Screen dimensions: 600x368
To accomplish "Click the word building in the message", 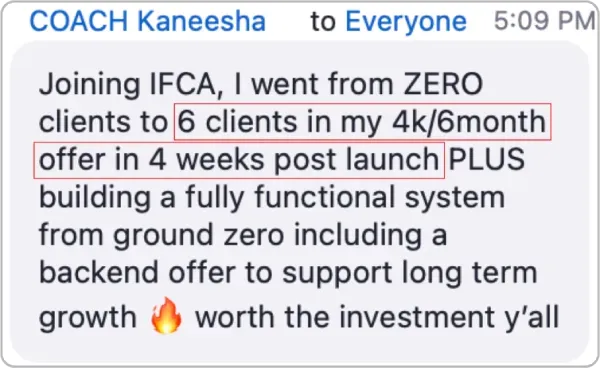I will click(x=95, y=199).
